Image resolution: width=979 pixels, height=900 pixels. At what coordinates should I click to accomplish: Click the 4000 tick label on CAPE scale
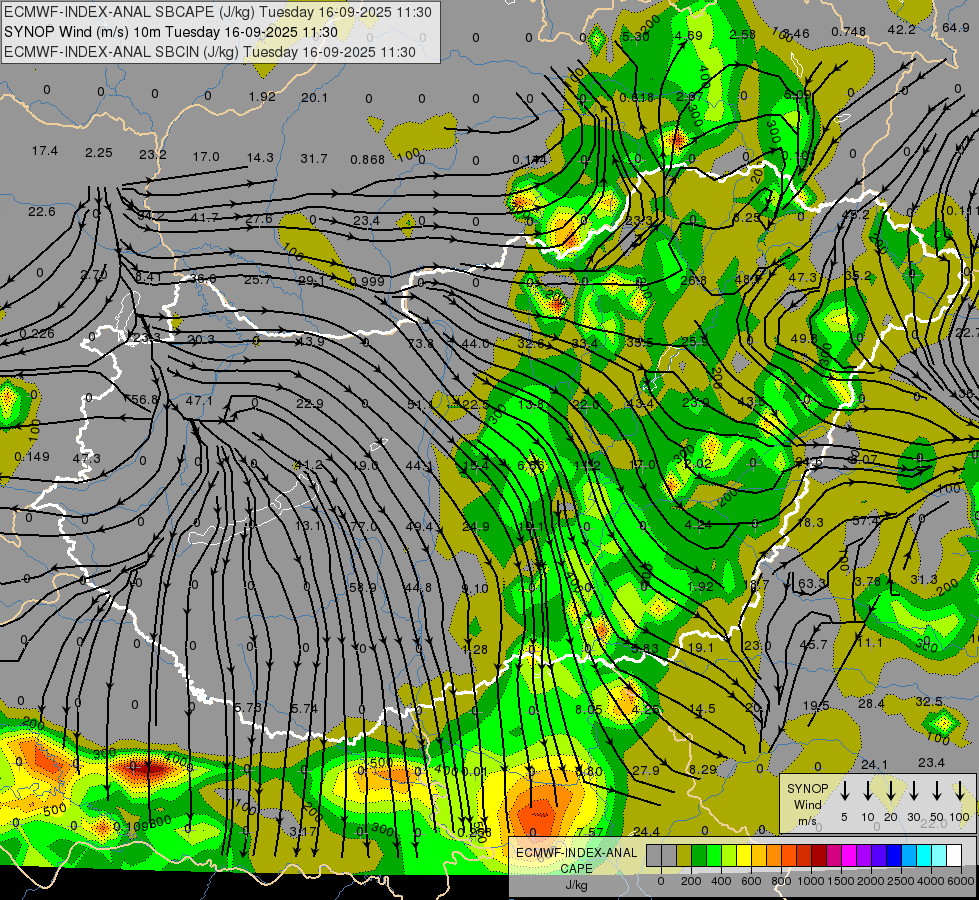[x=931, y=881]
